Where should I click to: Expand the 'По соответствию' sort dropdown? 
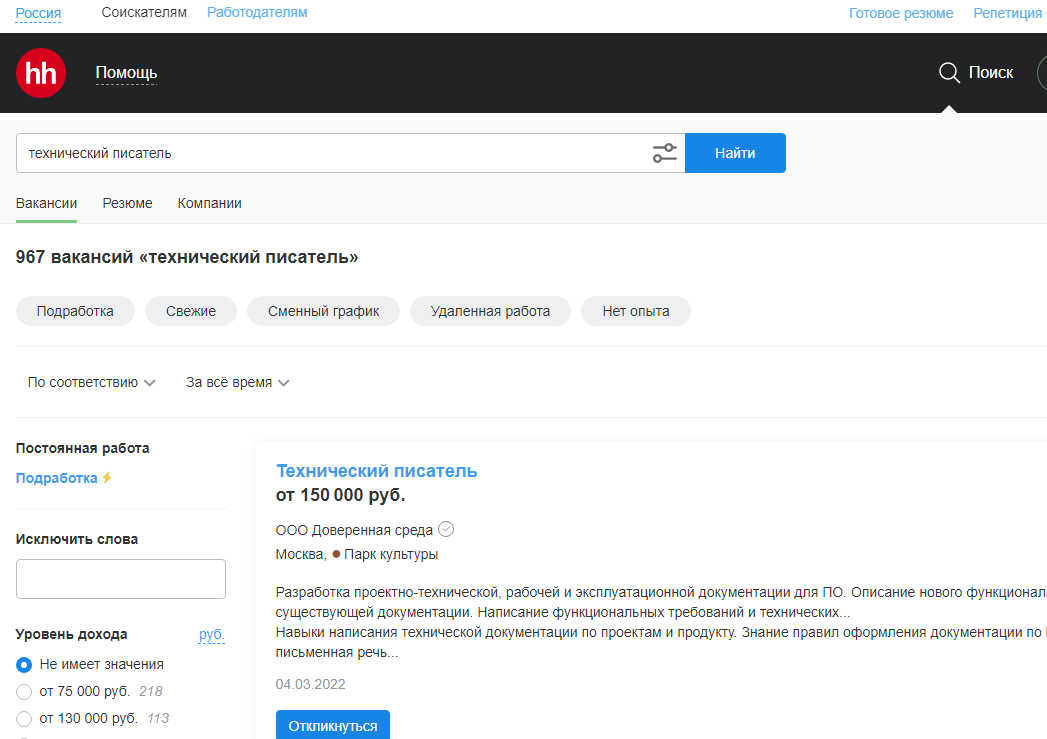91,382
